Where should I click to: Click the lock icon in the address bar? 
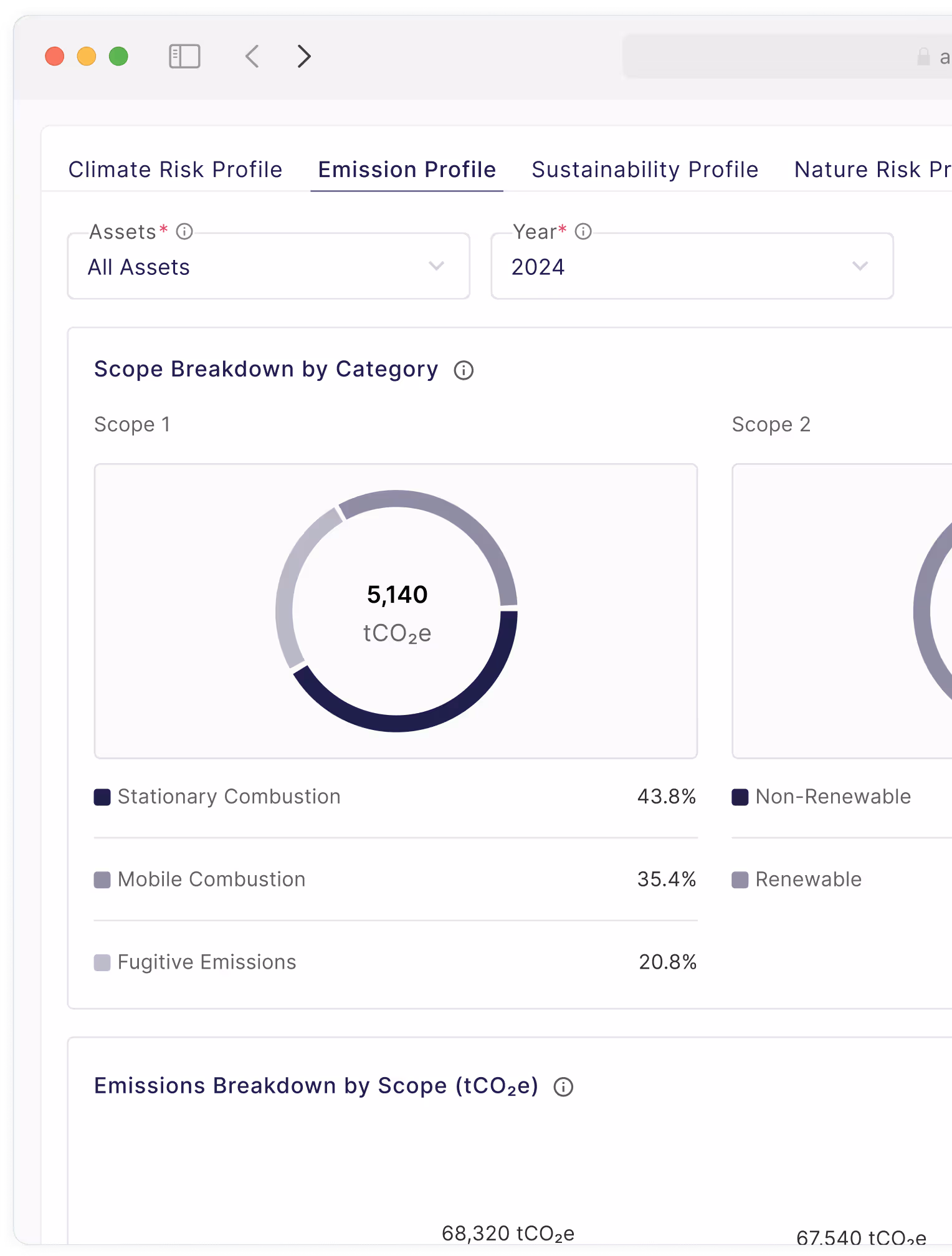coord(923,57)
